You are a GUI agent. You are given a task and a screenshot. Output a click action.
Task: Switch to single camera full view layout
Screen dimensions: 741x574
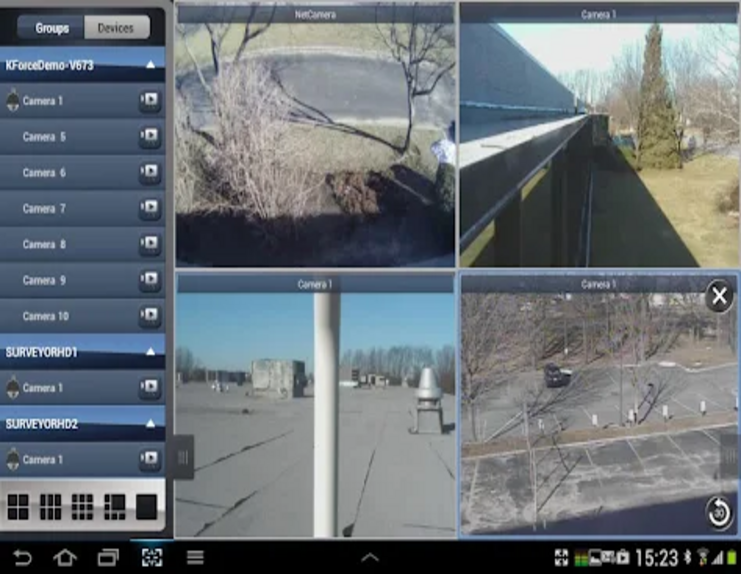point(146,507)
